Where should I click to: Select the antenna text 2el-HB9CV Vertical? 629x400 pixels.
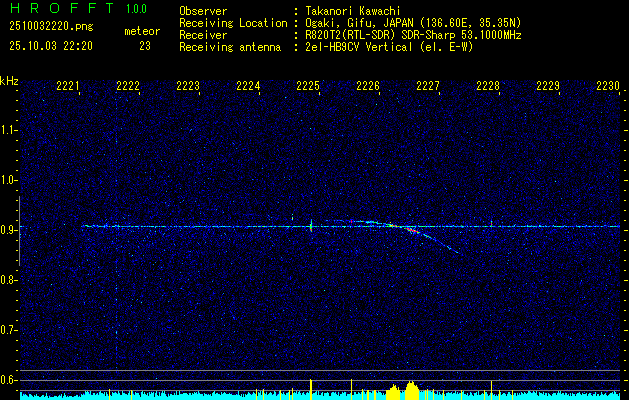pos(359,47)
